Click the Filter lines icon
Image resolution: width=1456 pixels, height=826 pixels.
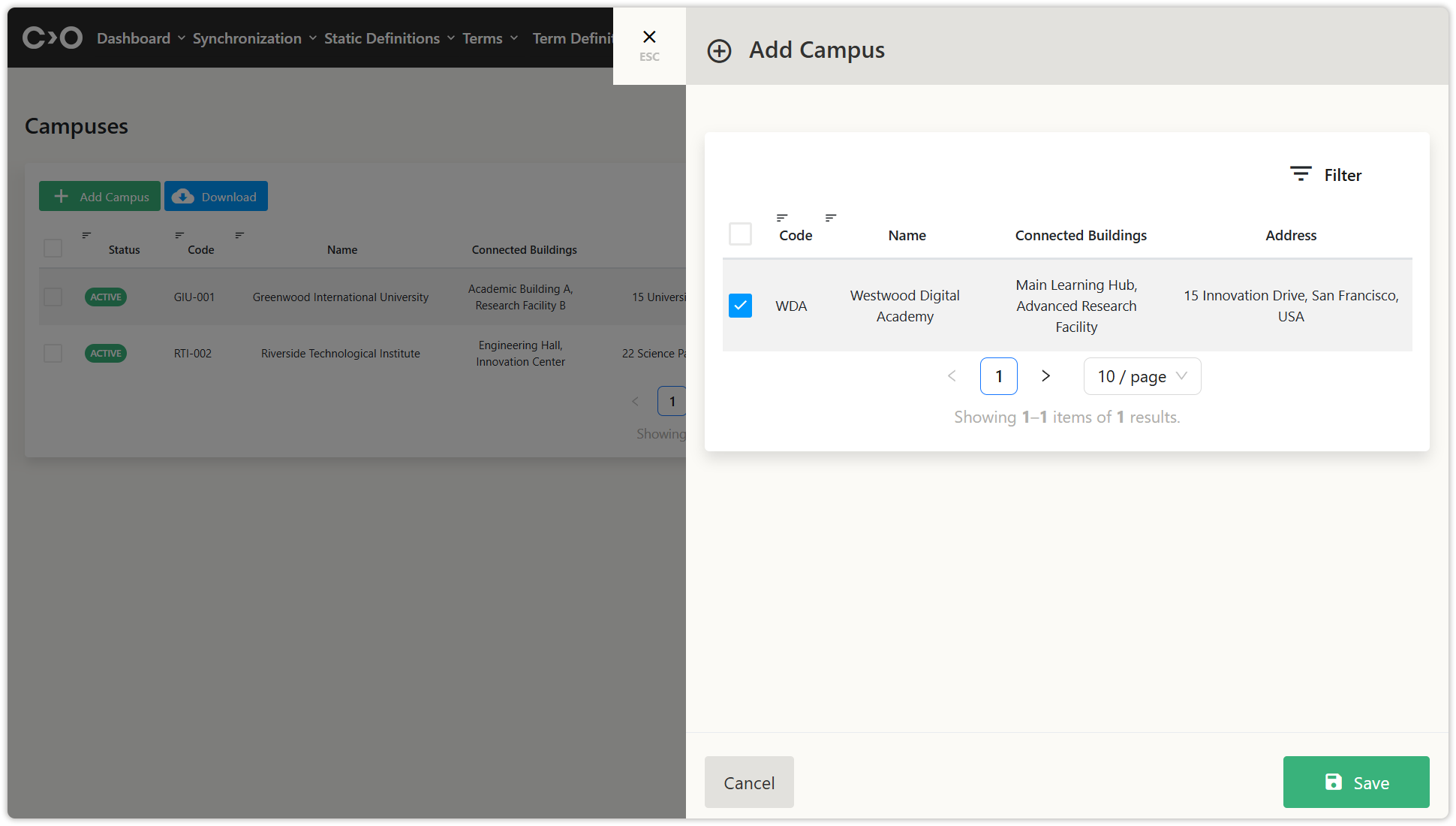tap(1300, 174)
